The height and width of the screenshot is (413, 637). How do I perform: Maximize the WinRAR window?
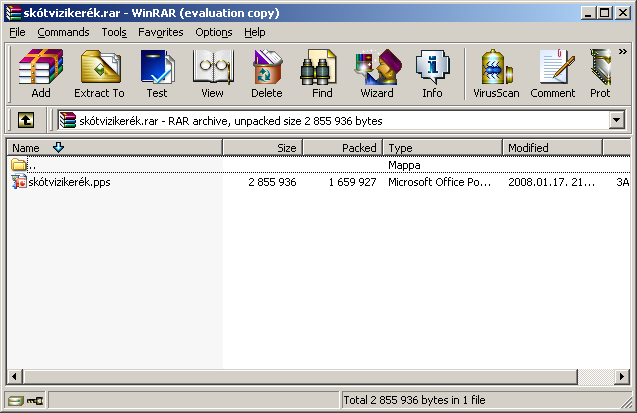[x=604, y=13]
